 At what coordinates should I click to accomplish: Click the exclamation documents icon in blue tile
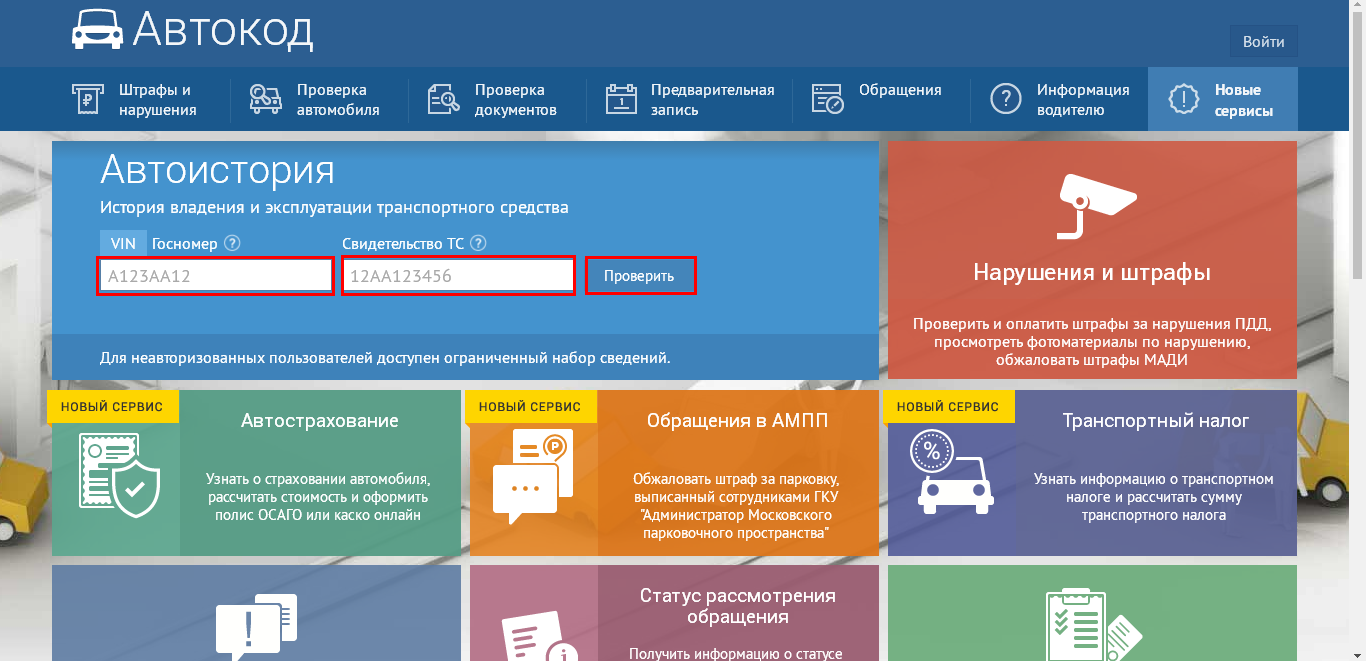256,628
